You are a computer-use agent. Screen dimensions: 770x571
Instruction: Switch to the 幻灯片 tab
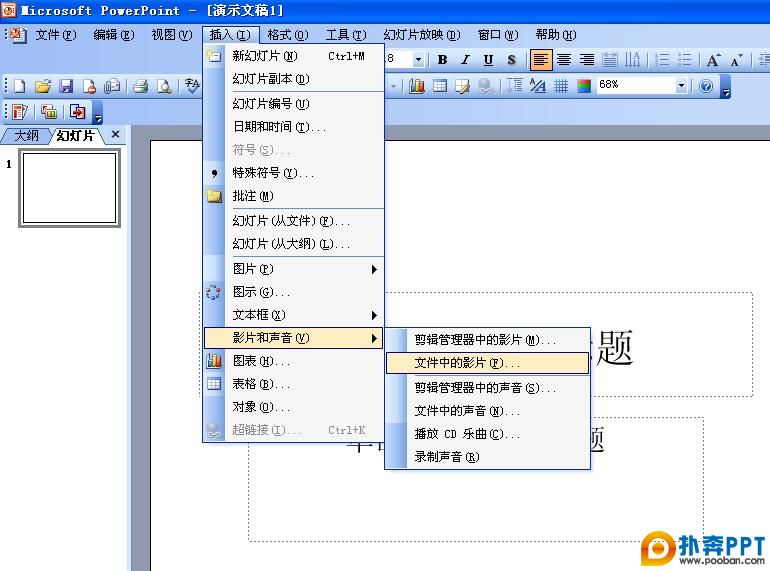tap(75, 136)
